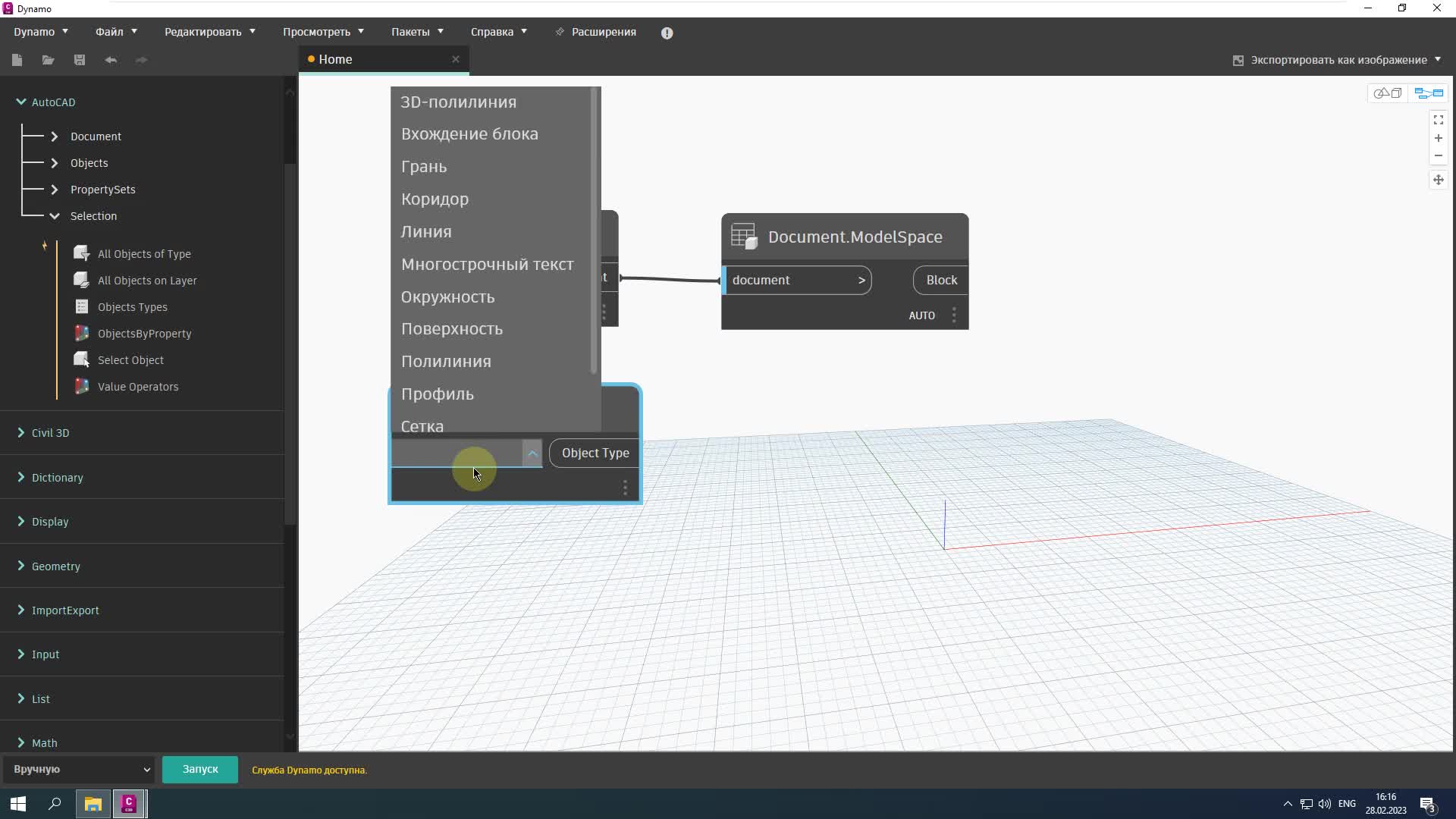1456x819 pixels.
Task: Collapse the object type dropdown arrow
Action: 532,453
